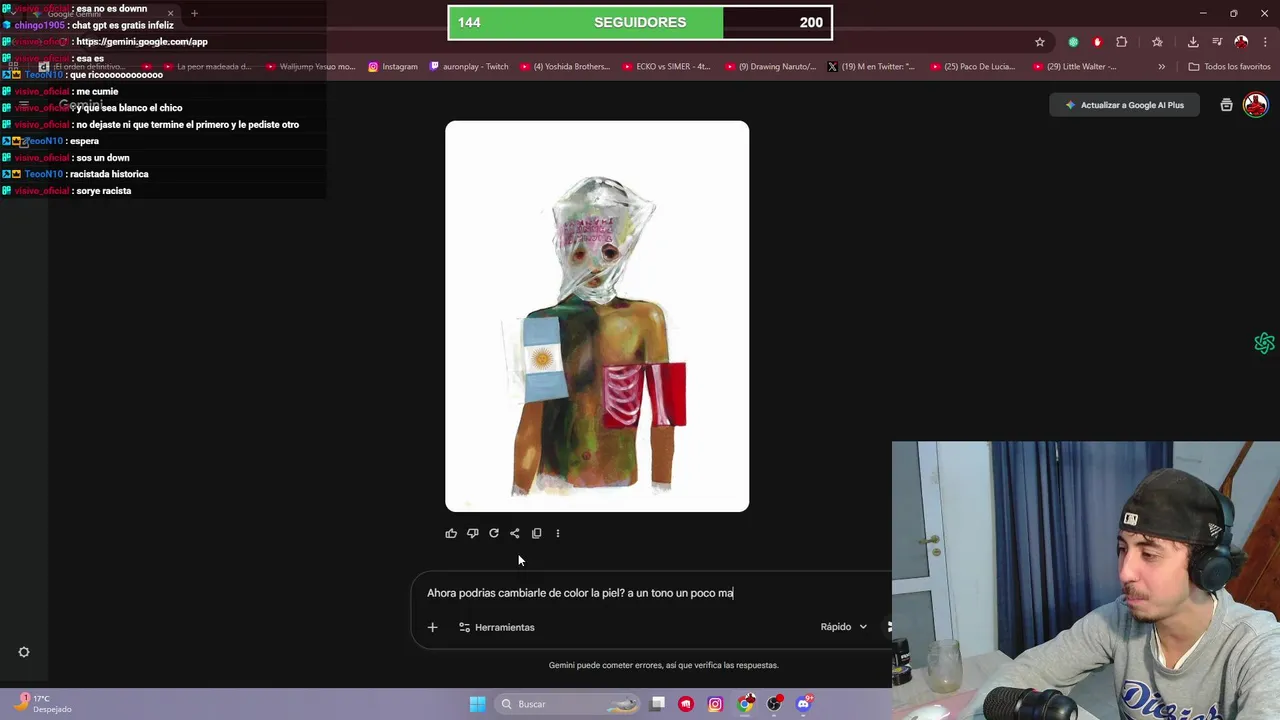Open the generated figure image
The height and width of the screenshot is (720, 1280).
[x=597, y=316]
